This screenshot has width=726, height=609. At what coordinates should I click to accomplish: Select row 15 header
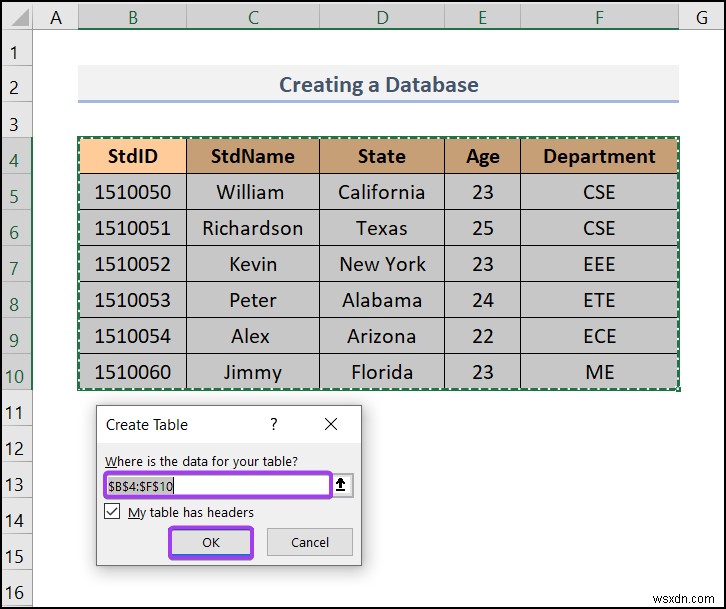17,552
